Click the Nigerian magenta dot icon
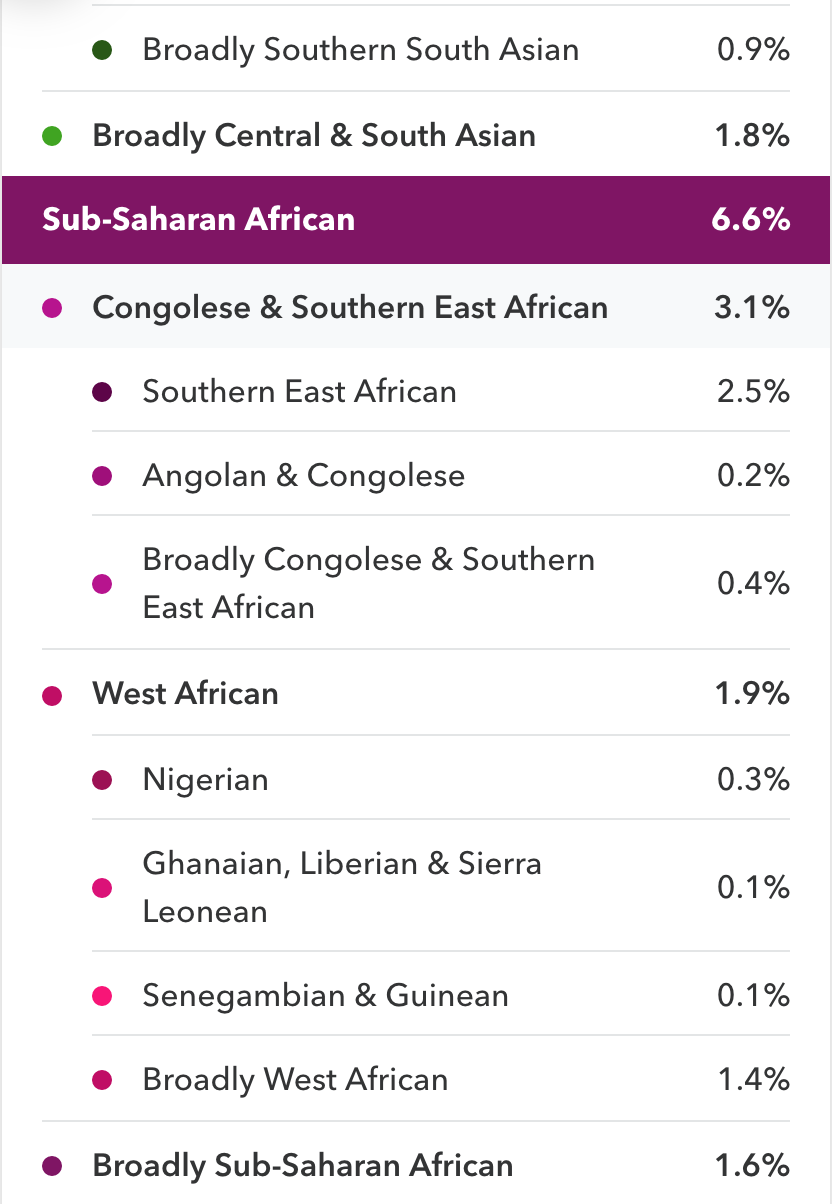This screenshot has height=1204, width=832. 101,780
